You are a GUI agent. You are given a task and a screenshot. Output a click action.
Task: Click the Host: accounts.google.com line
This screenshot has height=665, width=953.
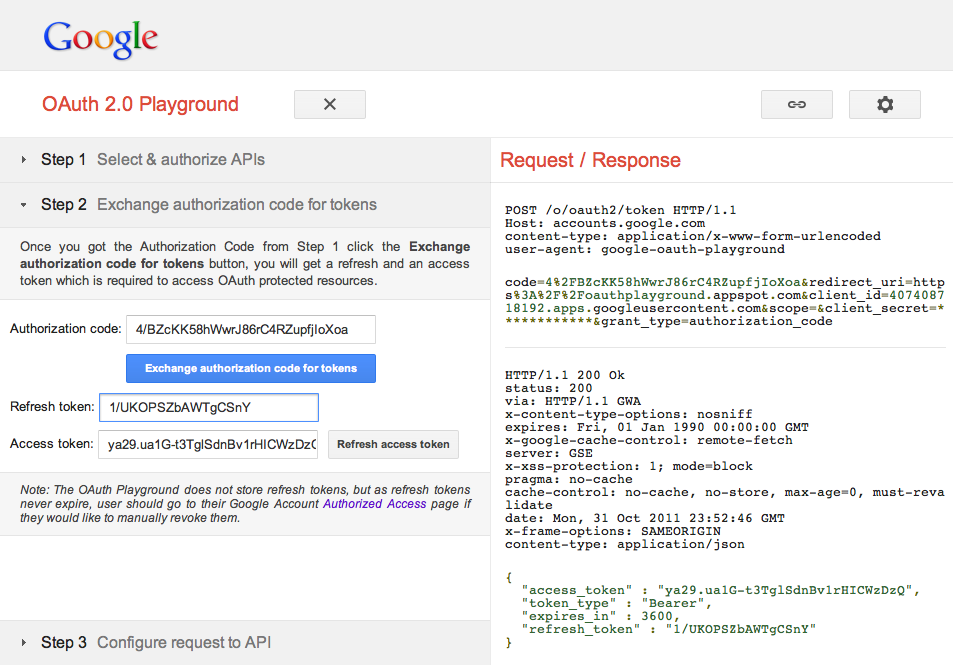605,223
